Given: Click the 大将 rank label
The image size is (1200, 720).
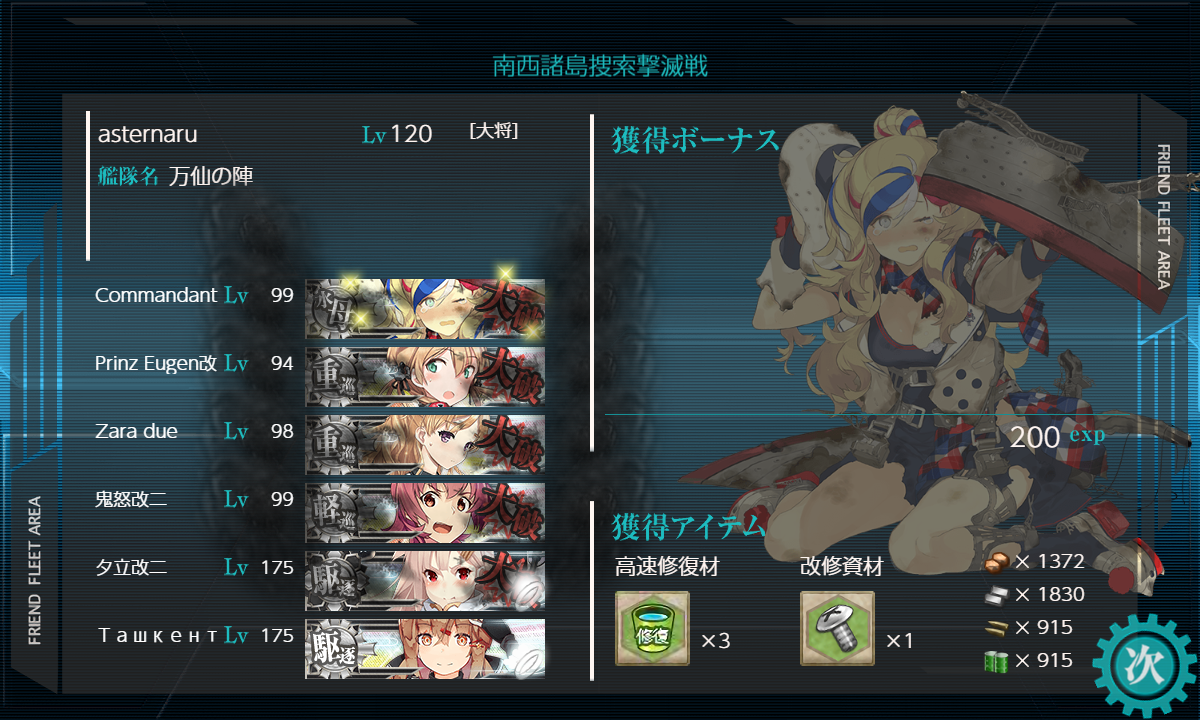Looking at the screenshot, I should pos(493,131).
